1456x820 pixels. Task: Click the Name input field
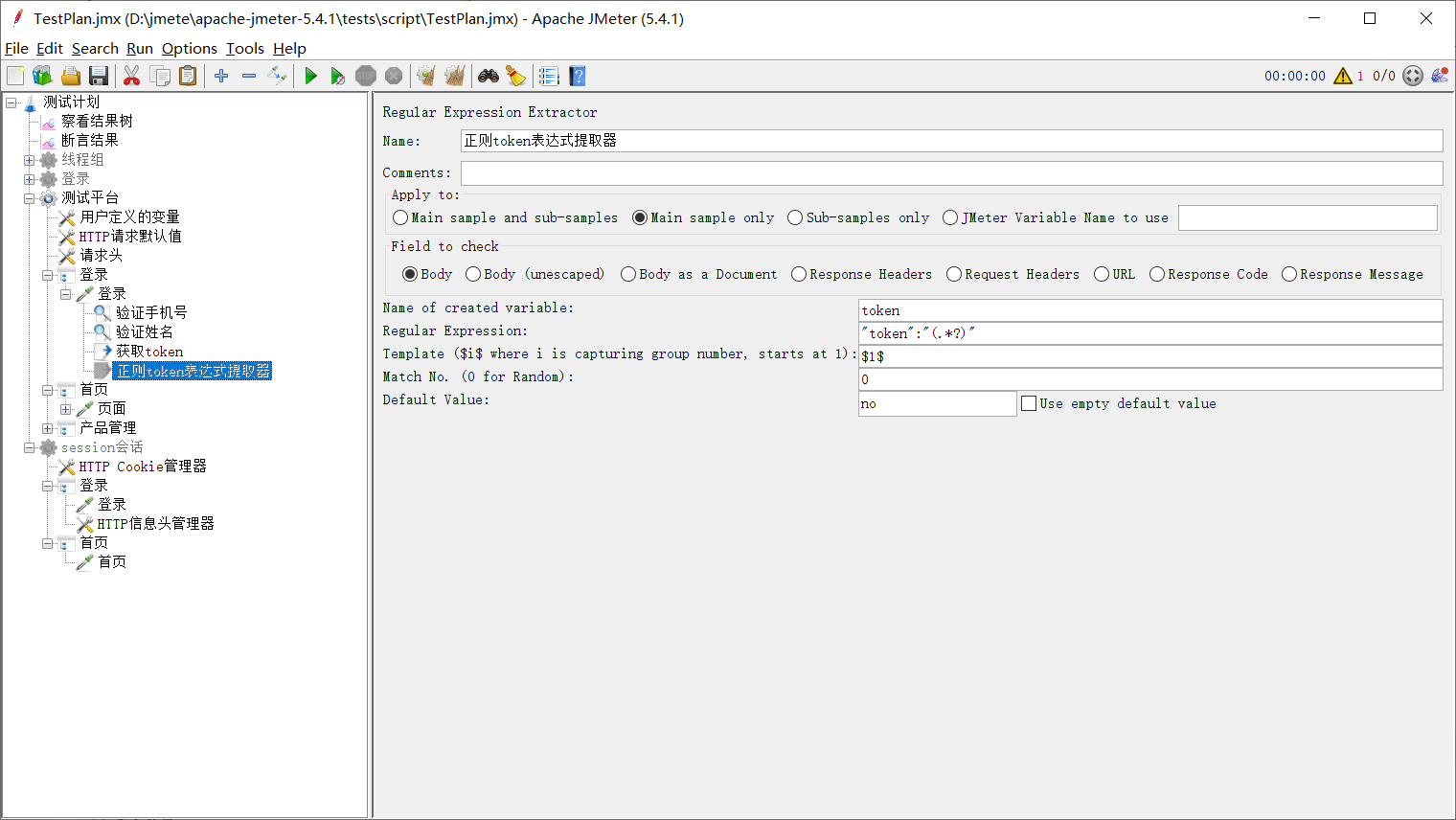pyautogui.click(x=951, y=141)
